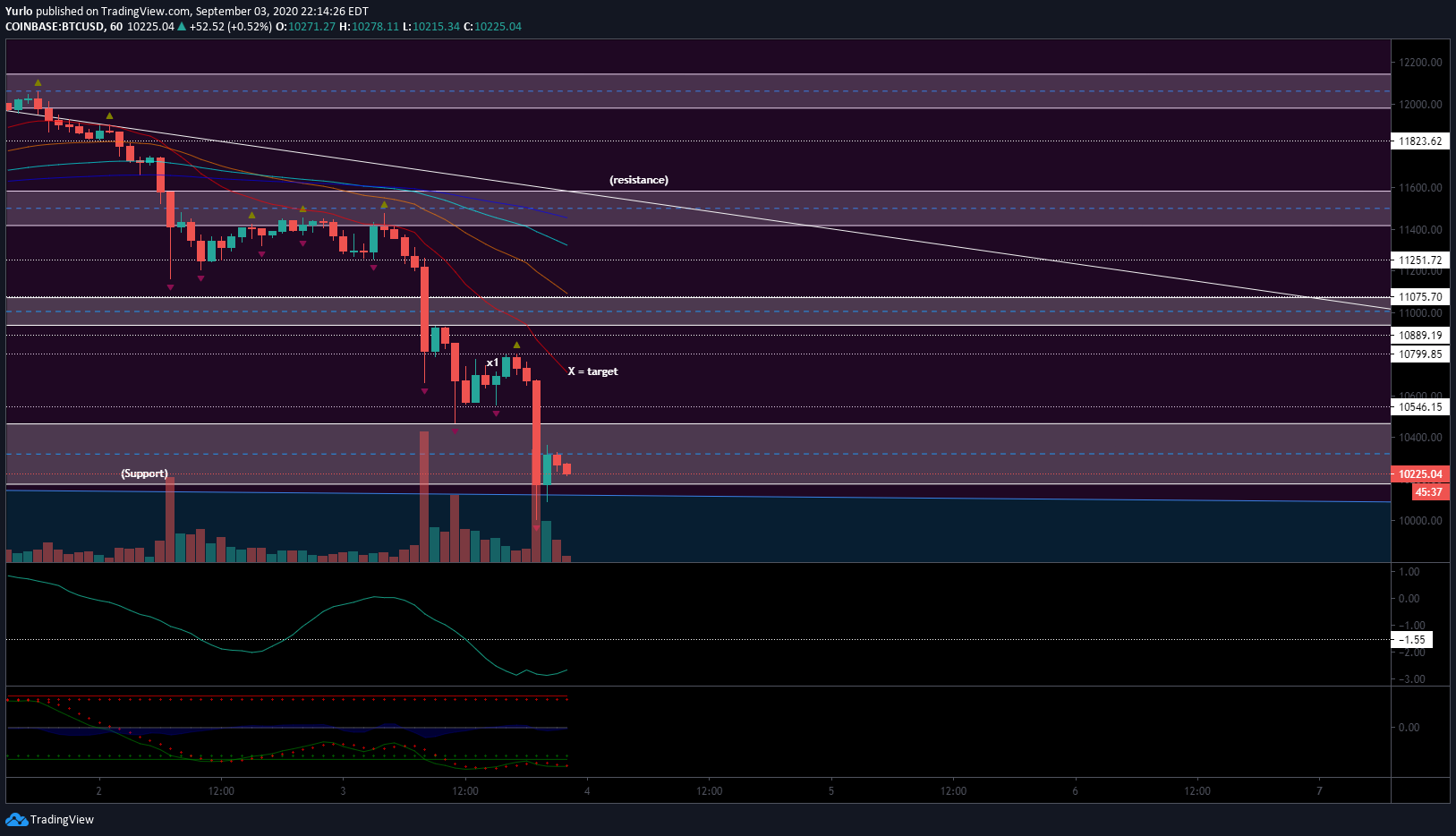1456x836 pixels.
Task: Click the -1.55 indicator value label
Action: pyautogui.click(x=1412, y=640)
